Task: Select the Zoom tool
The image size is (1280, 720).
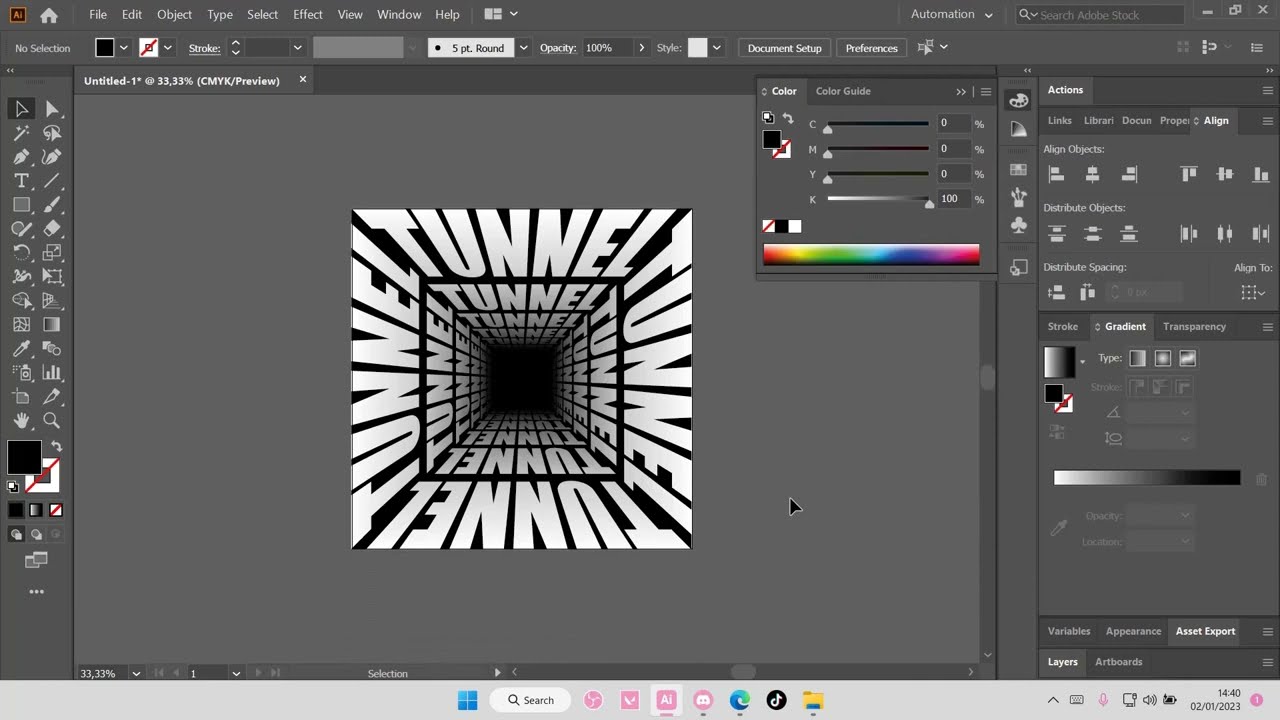Action: (x=52, y=421)
